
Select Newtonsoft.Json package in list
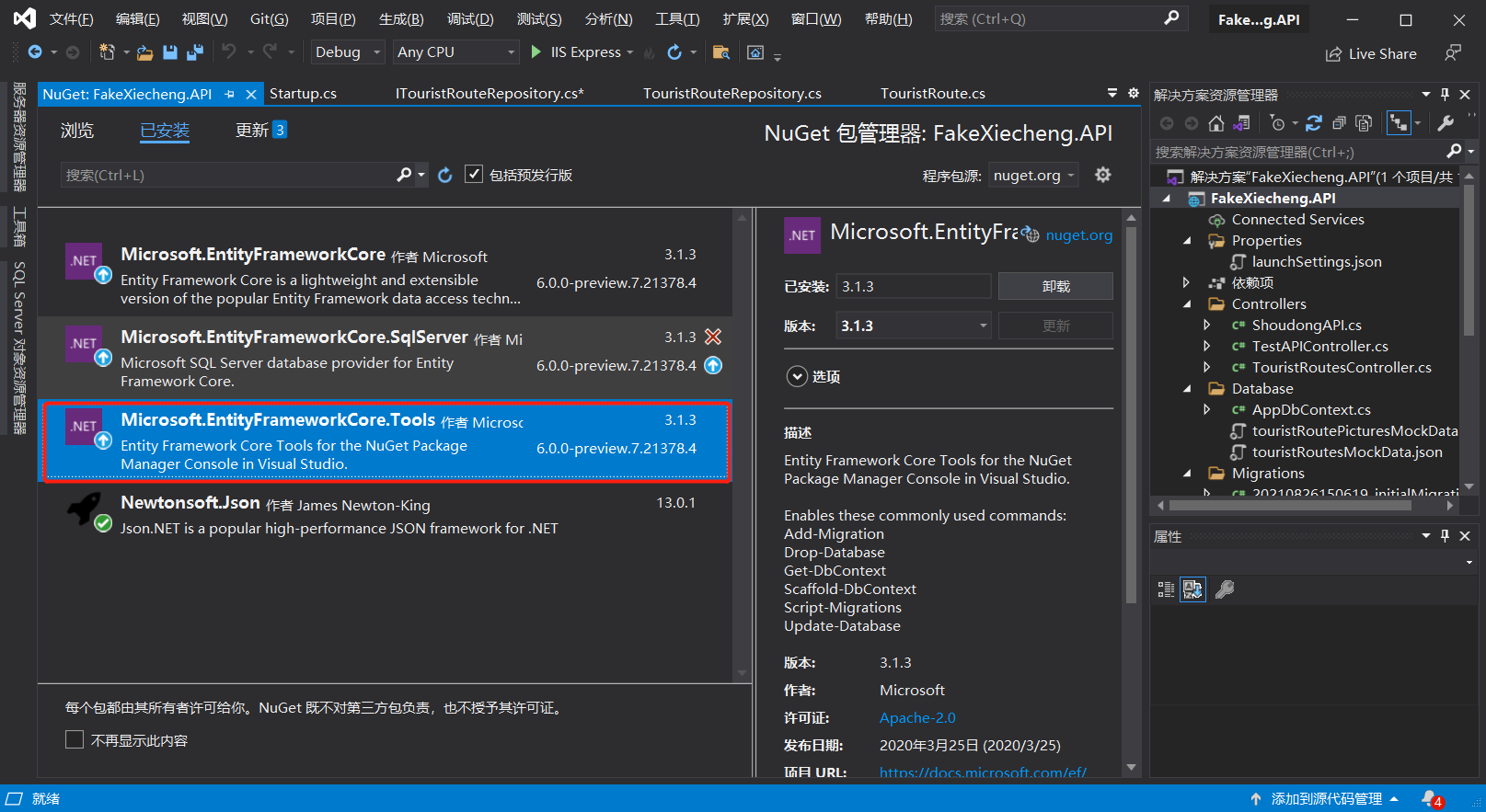[x=385, y=515]
